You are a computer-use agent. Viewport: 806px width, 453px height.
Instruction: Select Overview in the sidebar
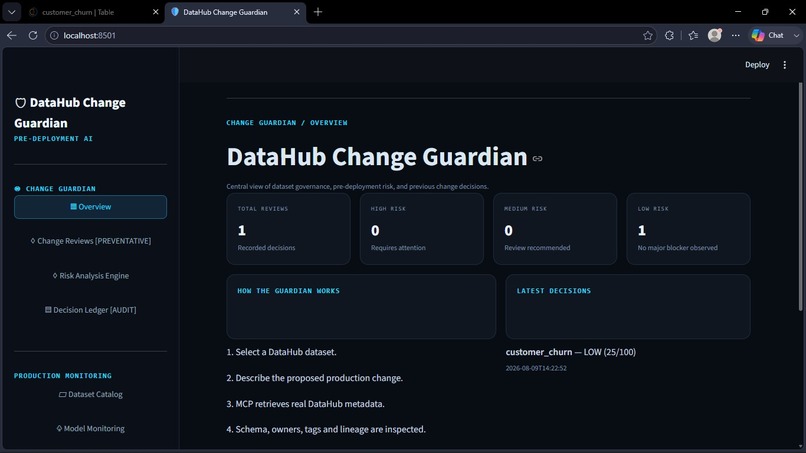[90, 207]
